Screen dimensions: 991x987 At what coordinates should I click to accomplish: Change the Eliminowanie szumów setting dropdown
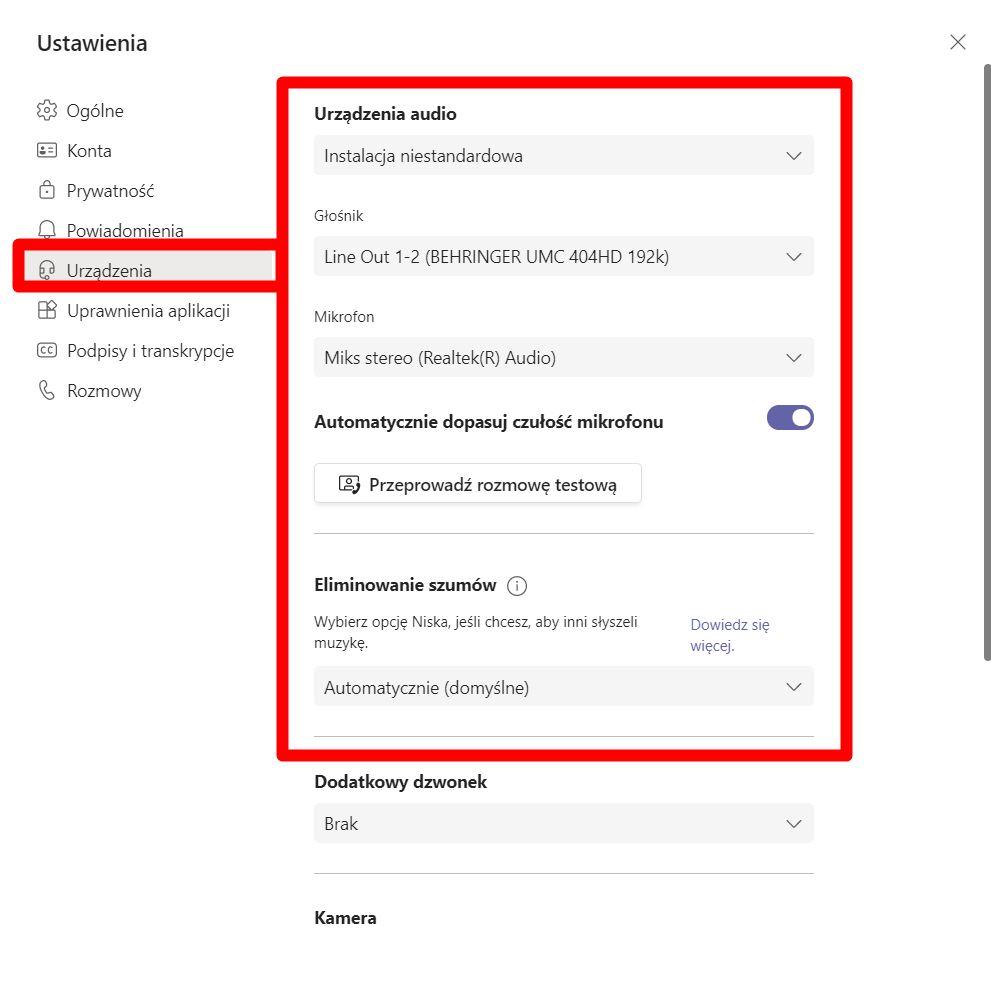point(564,687)
